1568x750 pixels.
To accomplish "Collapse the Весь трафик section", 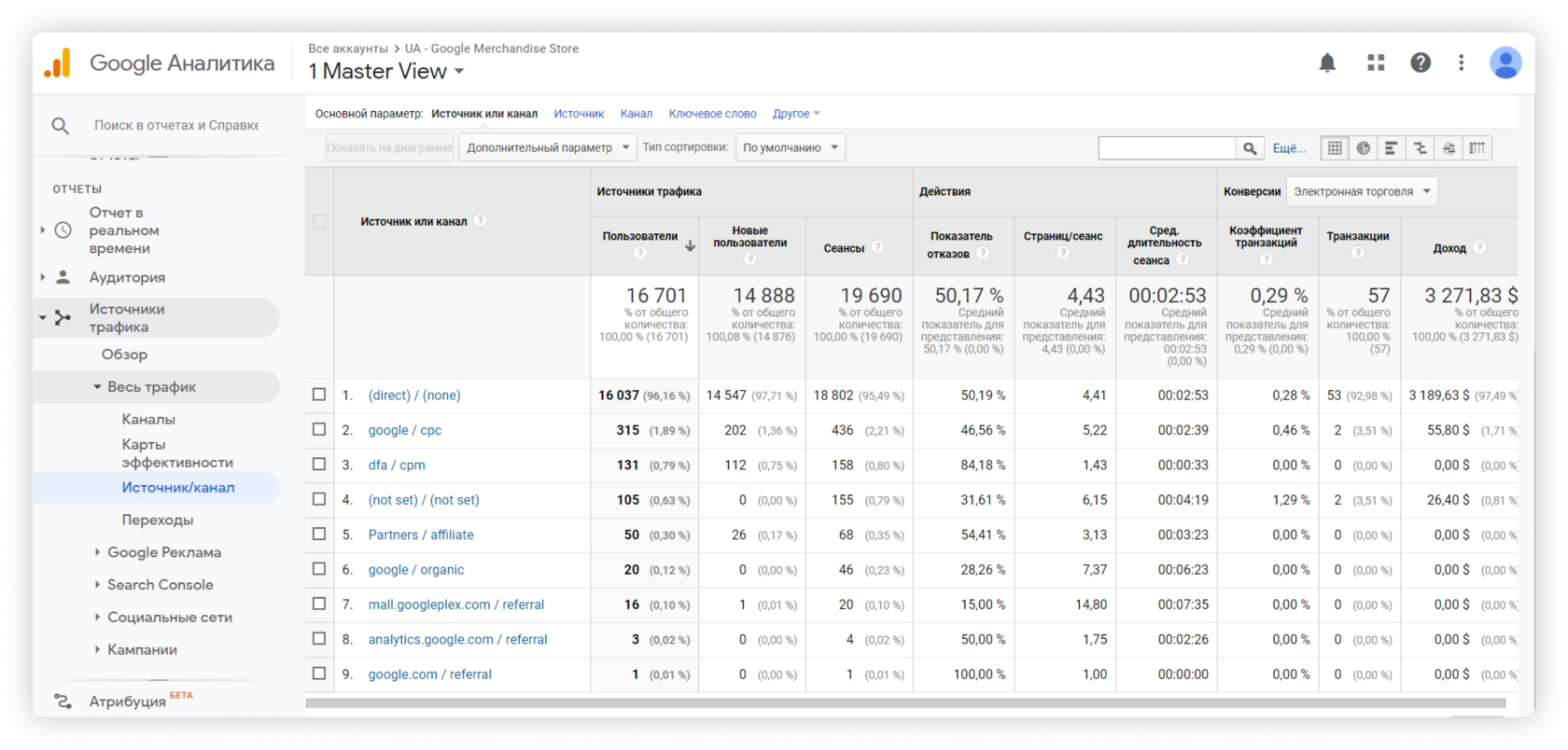I will [97, 387].
